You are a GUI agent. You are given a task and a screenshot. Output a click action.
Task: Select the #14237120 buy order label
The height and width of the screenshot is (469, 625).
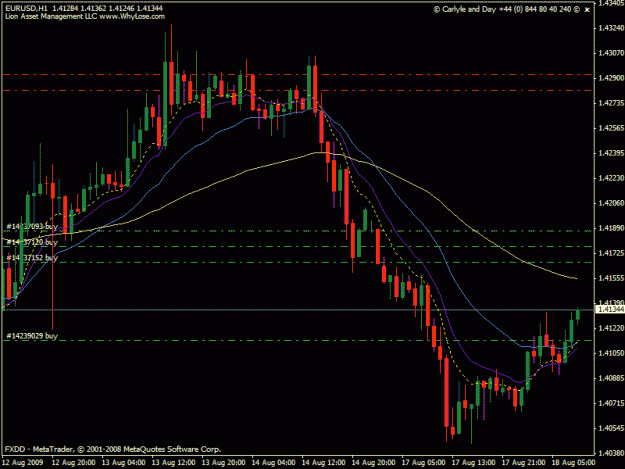[32, 242]
